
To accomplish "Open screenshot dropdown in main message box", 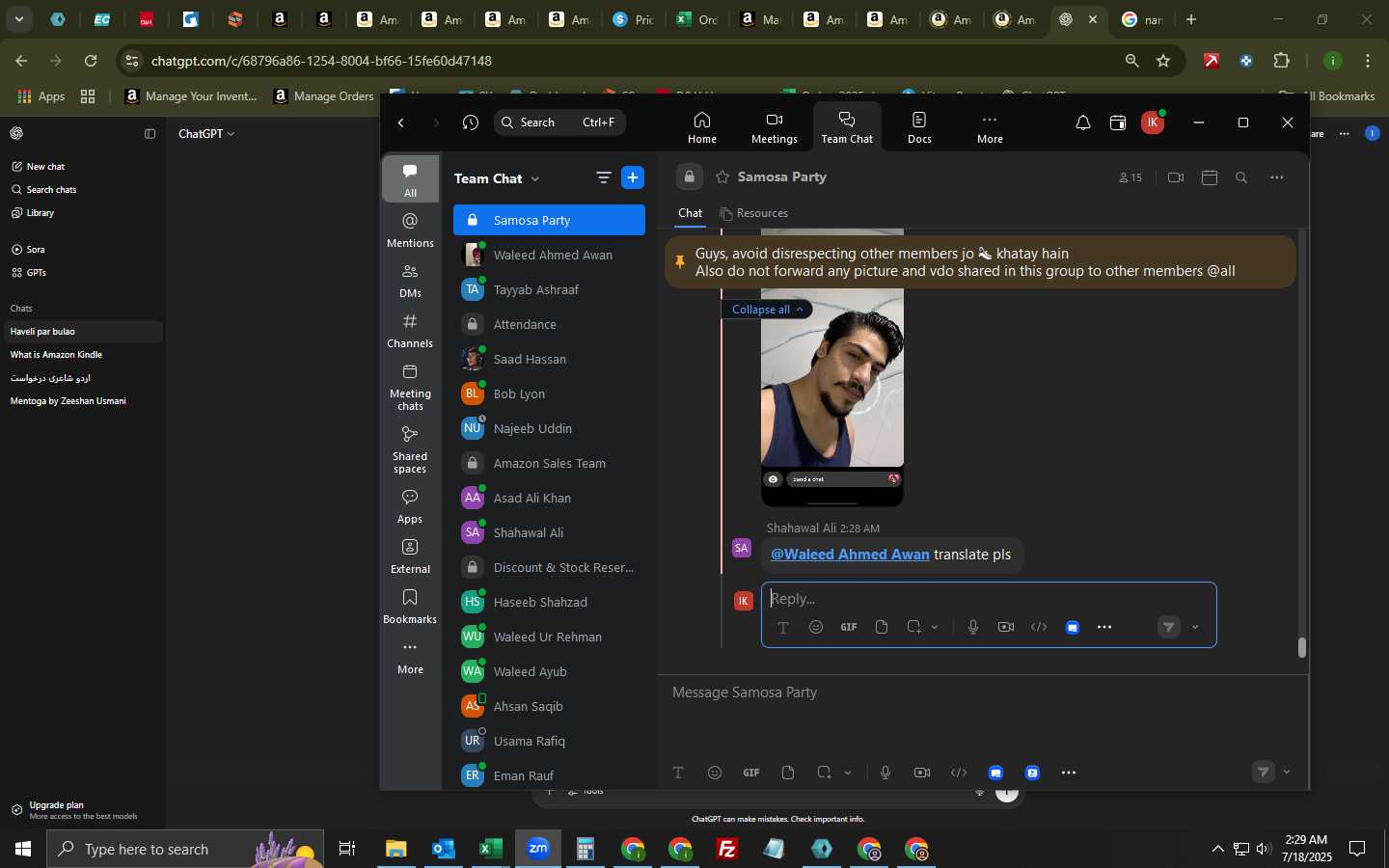I will [x=848, y=773].
